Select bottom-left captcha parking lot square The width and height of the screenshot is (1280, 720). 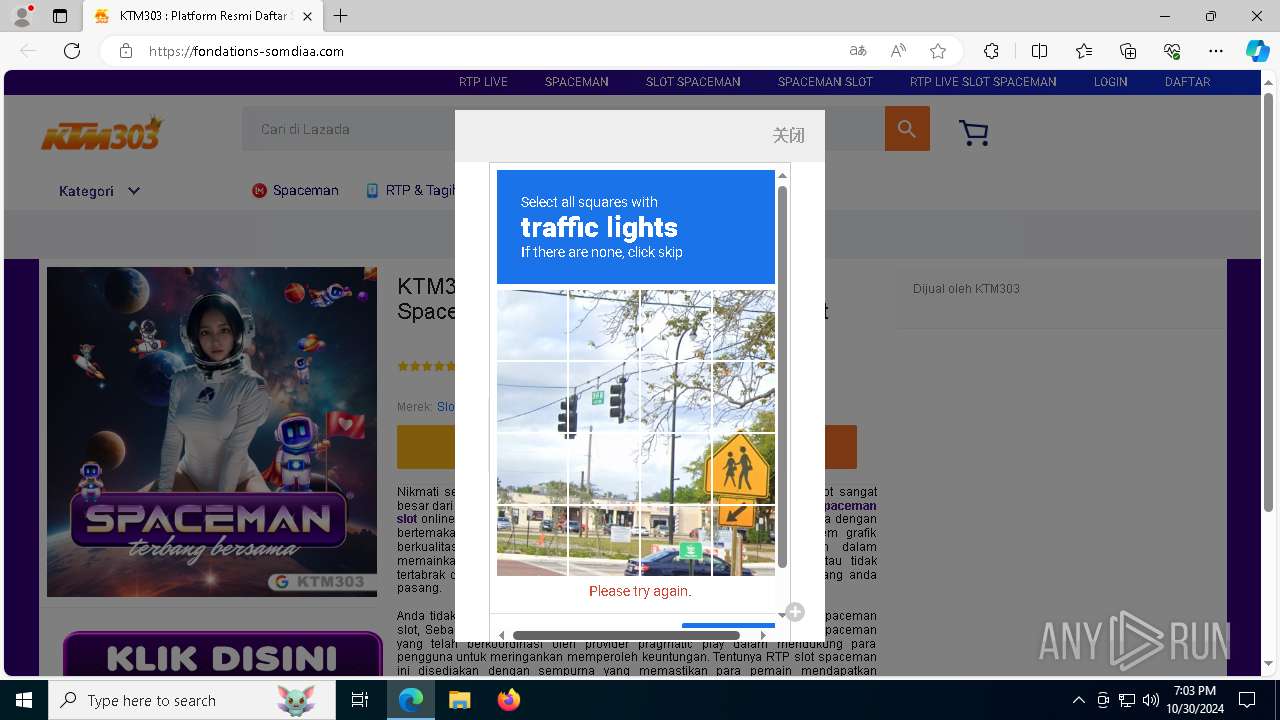(x=532, y=541)
